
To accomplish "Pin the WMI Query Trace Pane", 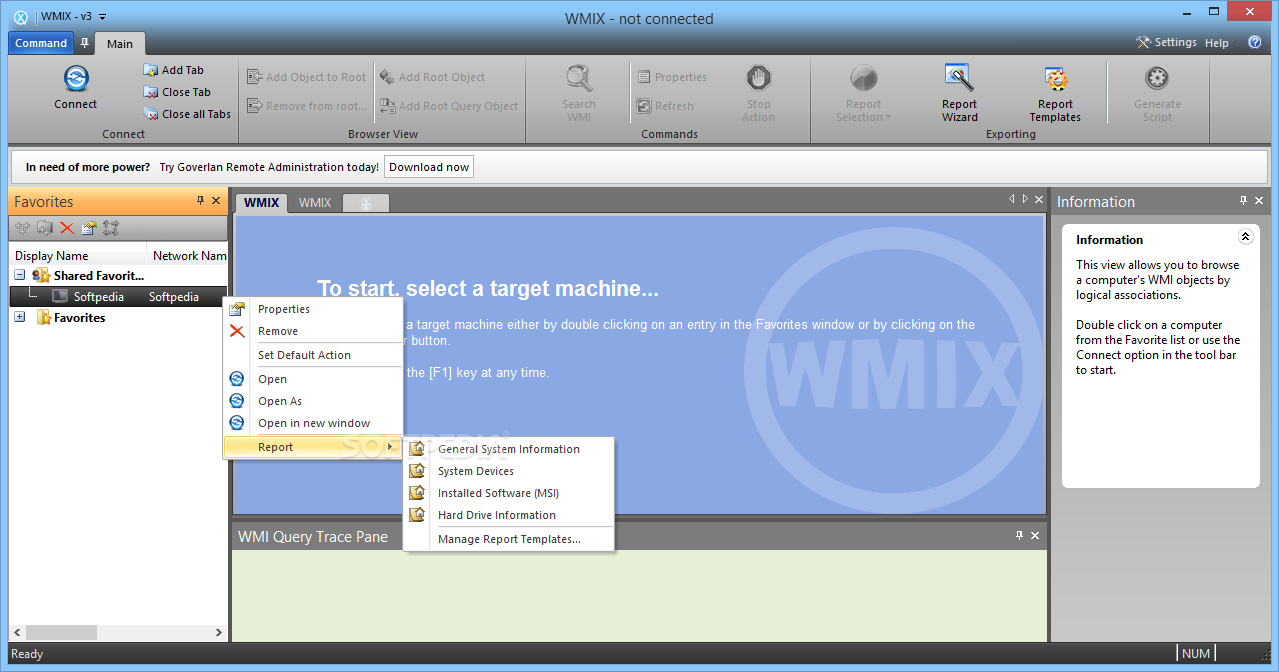I will [x=1019, y=536].
